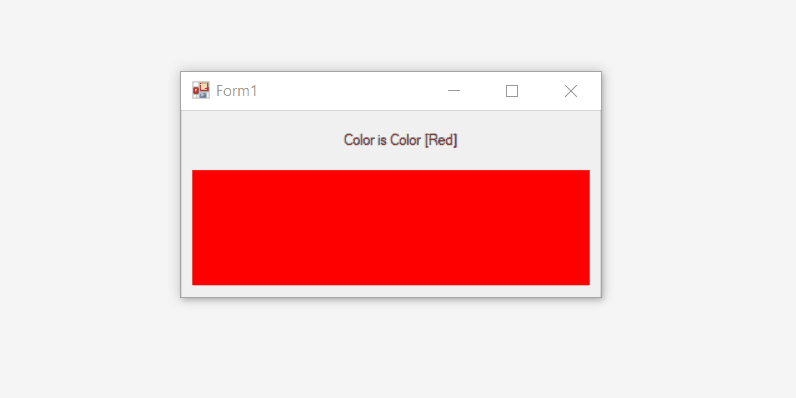Click the gray strip below the red panel
This screenshot has width=796, height=398.
[391, 291]
